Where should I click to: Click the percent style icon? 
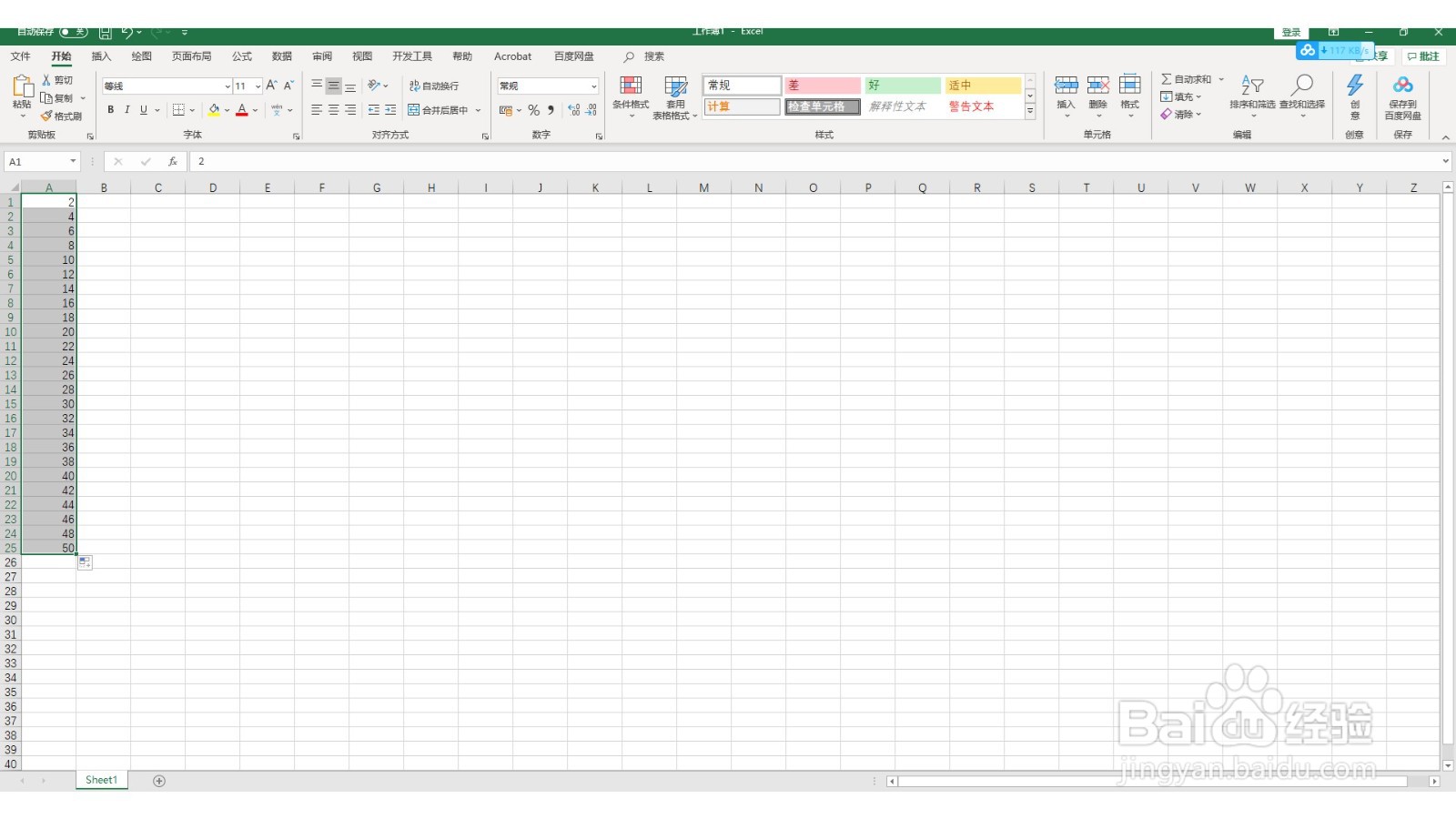[534, 110]
